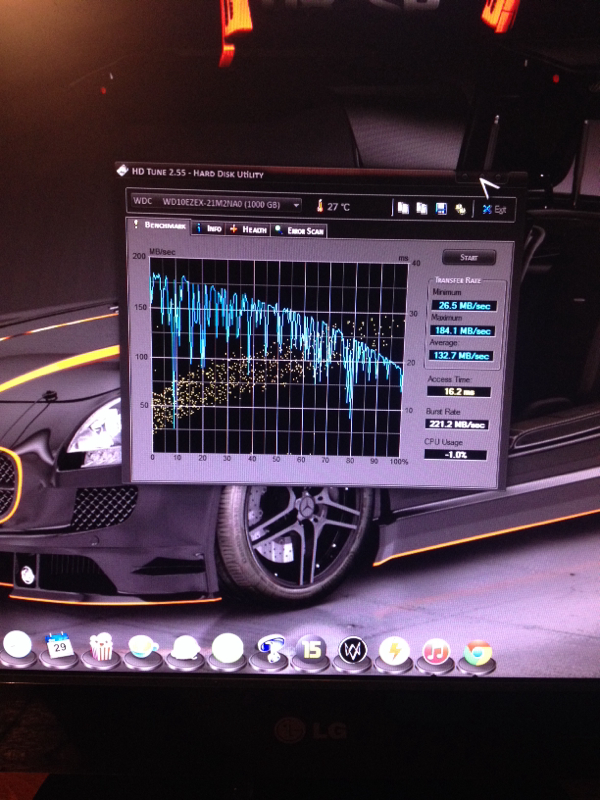Click the thermometer temperature icon
Viewport: 600px width, 800px height.
pos(320,206)
